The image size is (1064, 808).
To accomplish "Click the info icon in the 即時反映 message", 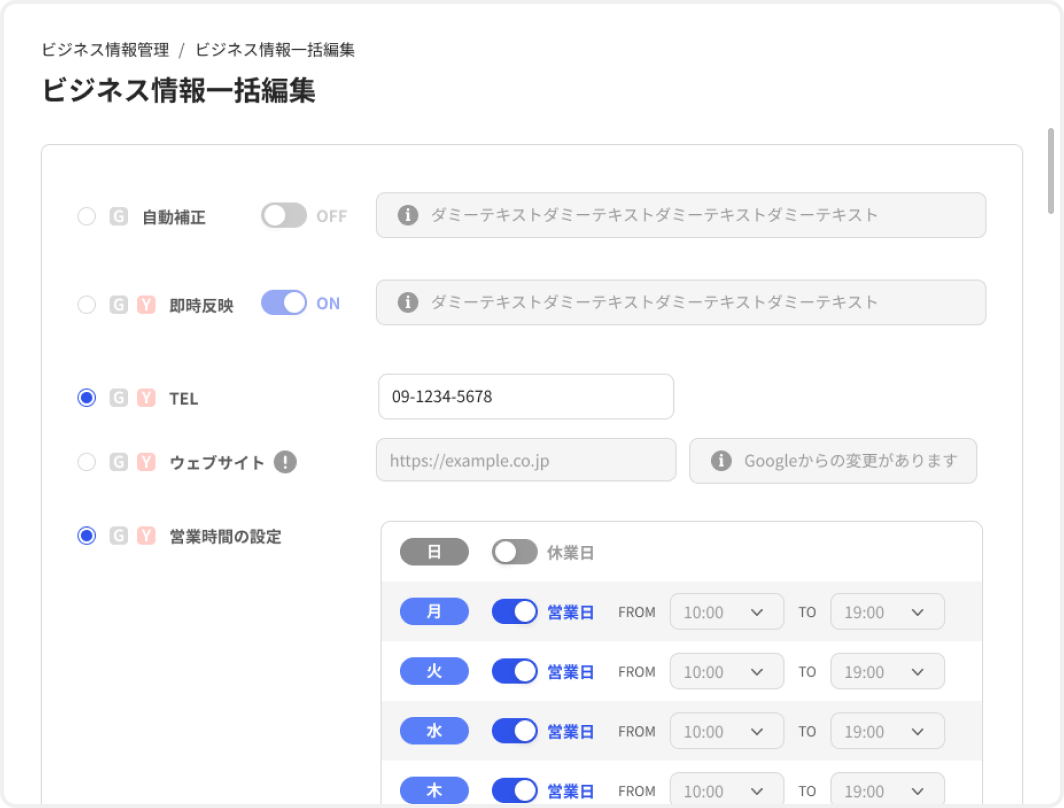I will tap(407, 302).
